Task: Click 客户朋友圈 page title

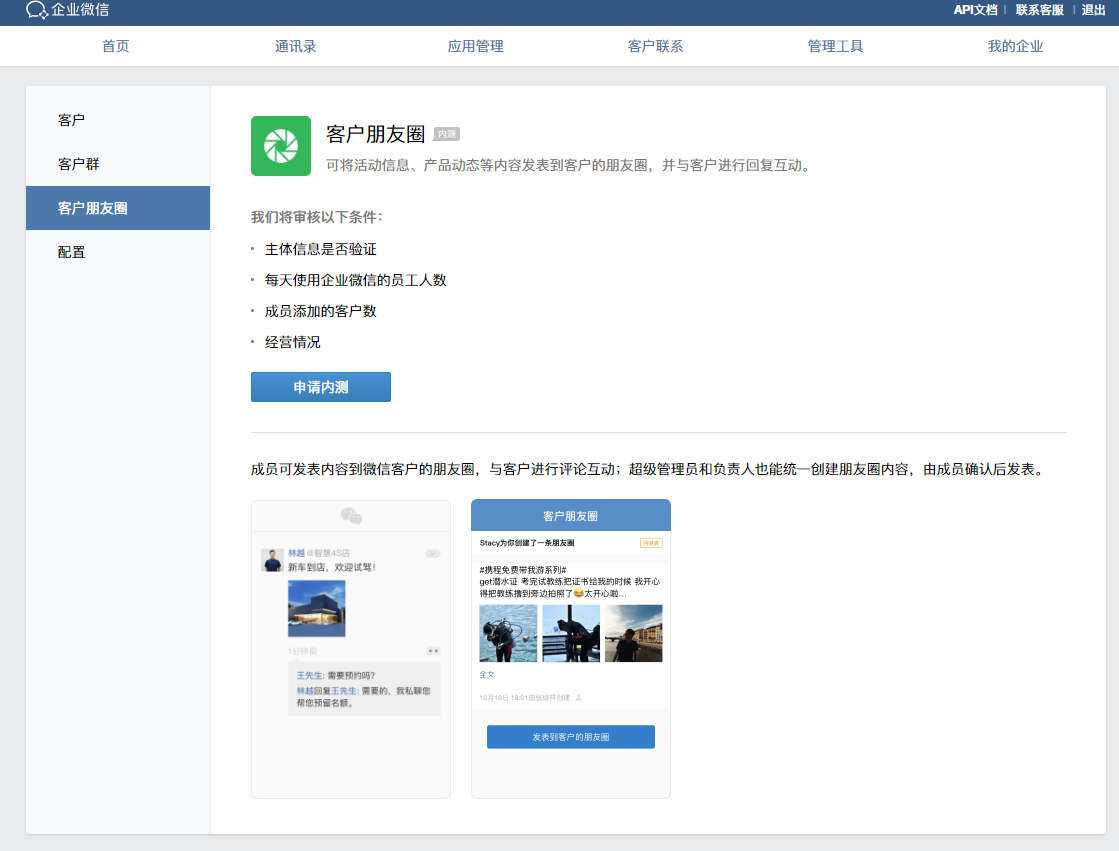Action: point(375,134)
